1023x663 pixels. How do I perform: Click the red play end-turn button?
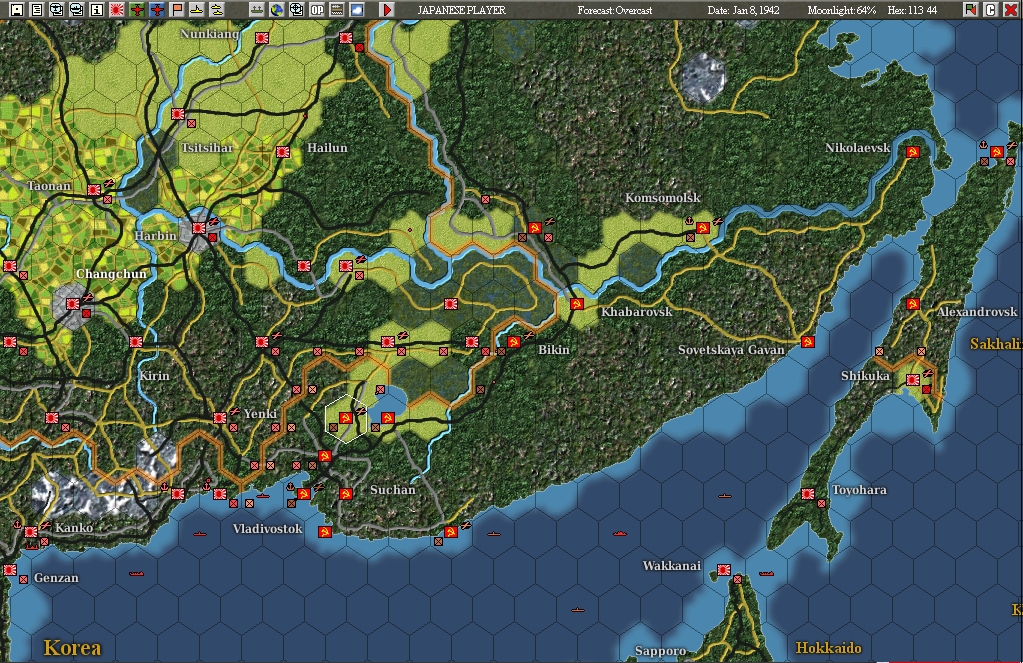387,9
